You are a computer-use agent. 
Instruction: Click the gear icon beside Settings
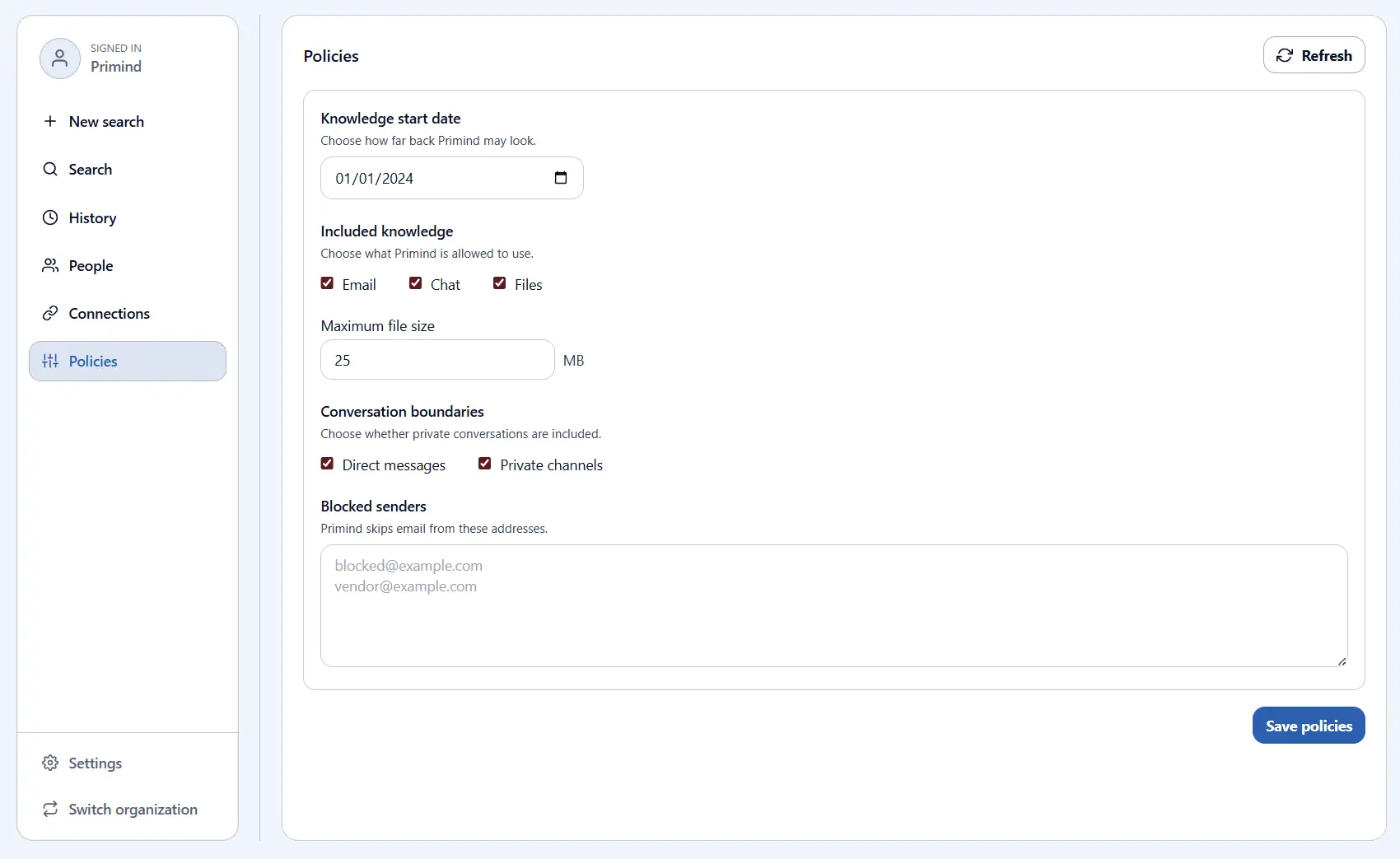click(x=50, y=763)
